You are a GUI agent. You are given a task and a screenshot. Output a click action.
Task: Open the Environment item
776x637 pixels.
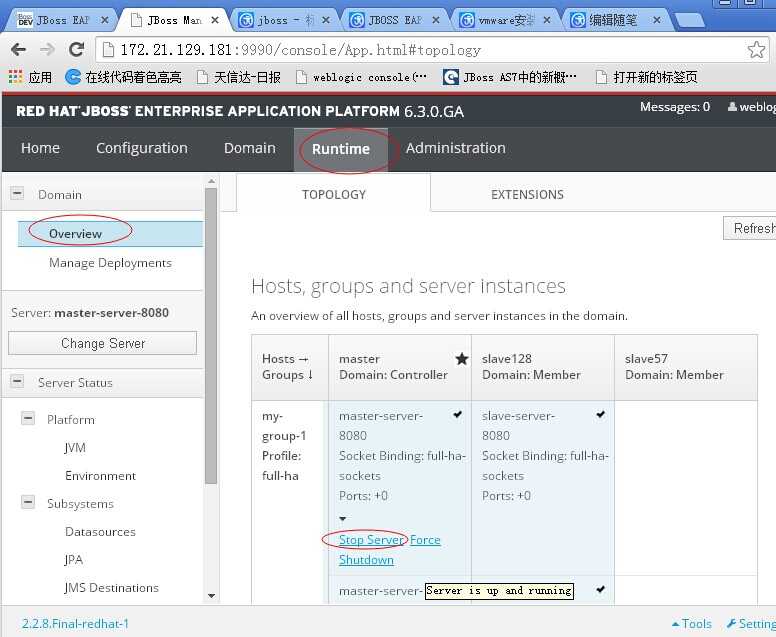pos(100,476)
